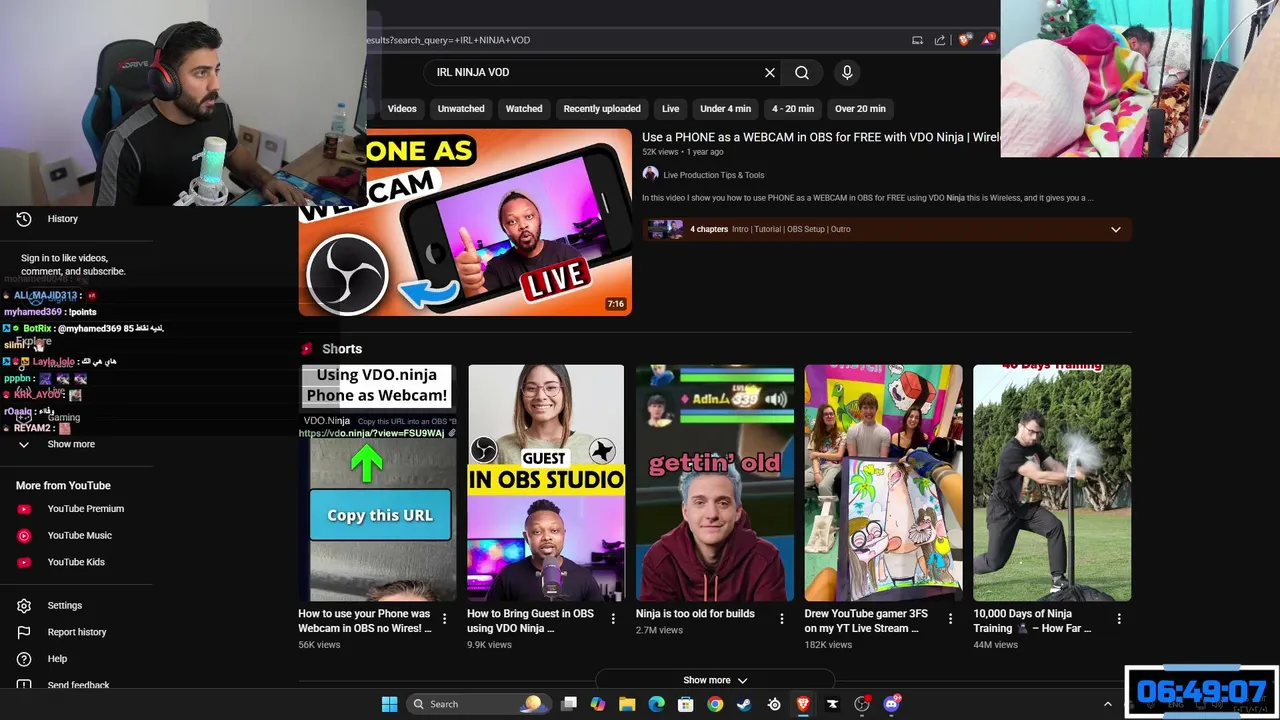This screenshot has height=720, width=1280.
Task: Open Discord from the taskbar
Action: pos(891,704)
